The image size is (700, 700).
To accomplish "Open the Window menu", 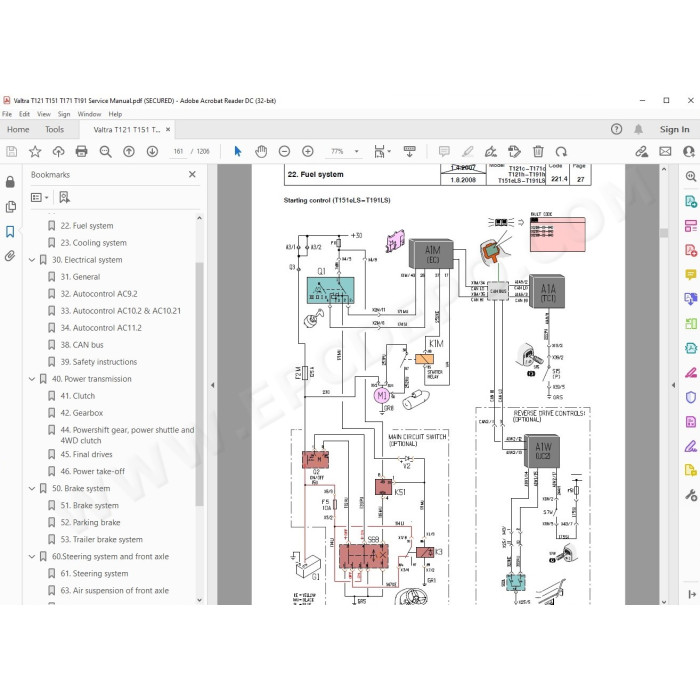I will pos(89,114).
